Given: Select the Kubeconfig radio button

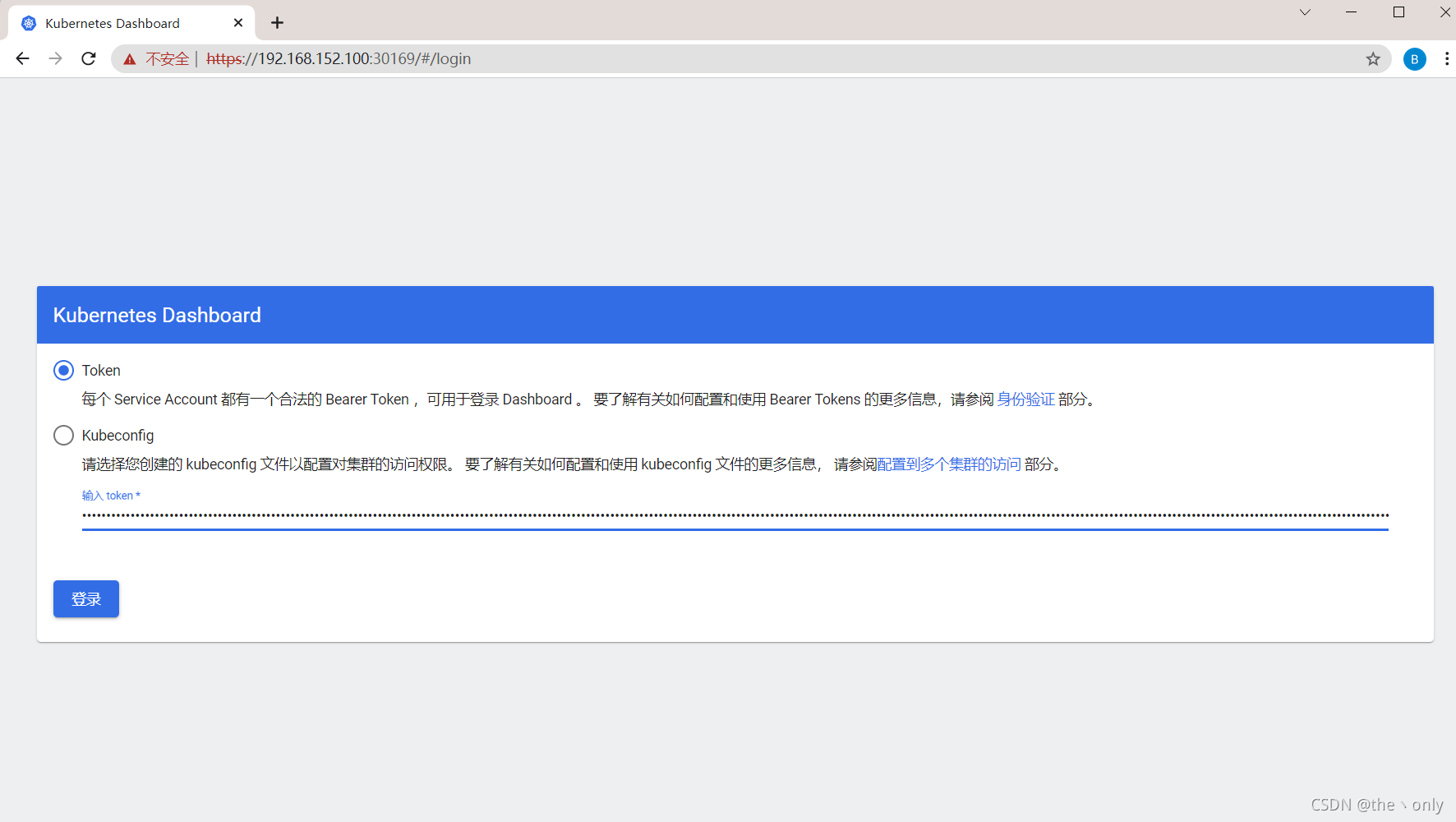Looking at the screenshot, I should pos(63,436).
